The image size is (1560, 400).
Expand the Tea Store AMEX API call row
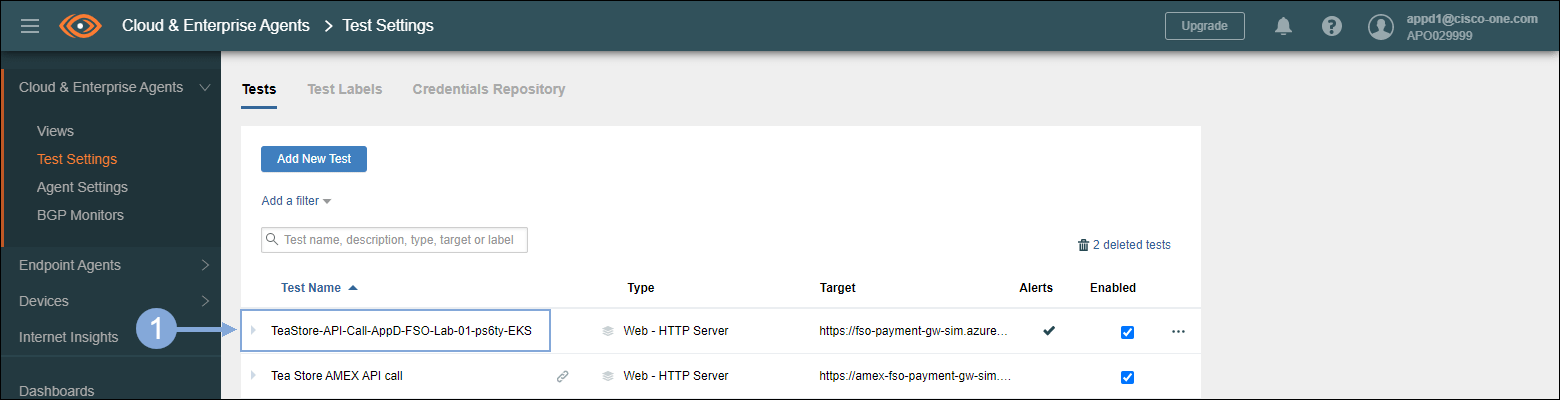[253, 377]
